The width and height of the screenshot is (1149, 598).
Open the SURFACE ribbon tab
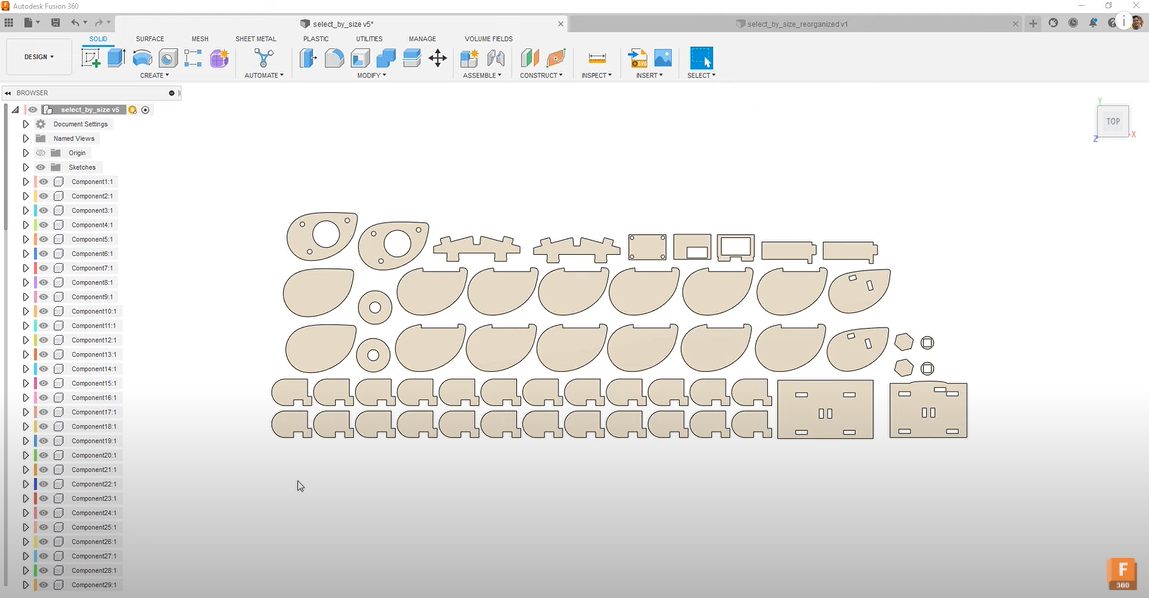(x=150, y=39)
